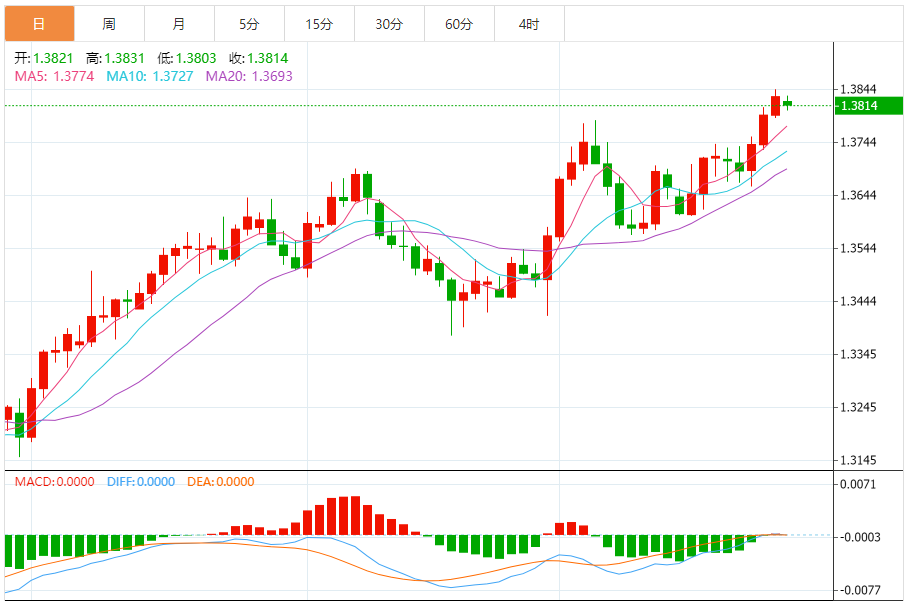Select the 60分 timeframe tab
The width and height of the screenshot is (911, 601).
459,24
